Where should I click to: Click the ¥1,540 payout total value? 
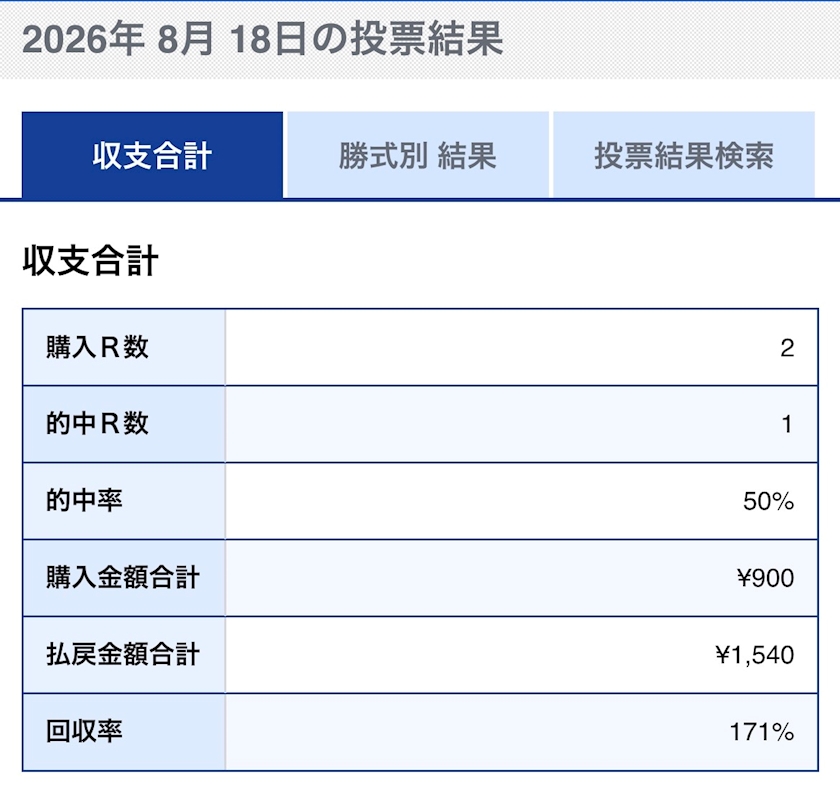pyautogui.click(x=754, y=655)
